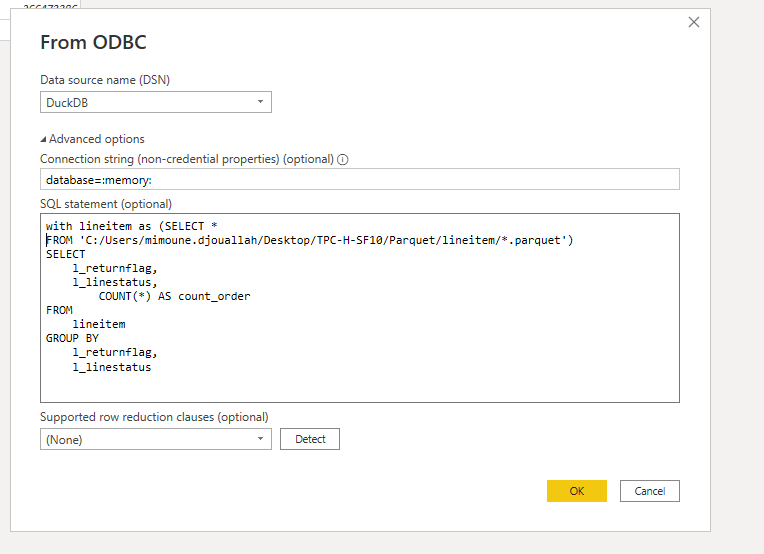Screen dimensions: 764x554
Task: Focus the Connection string input field
Action: coord(359,179)
